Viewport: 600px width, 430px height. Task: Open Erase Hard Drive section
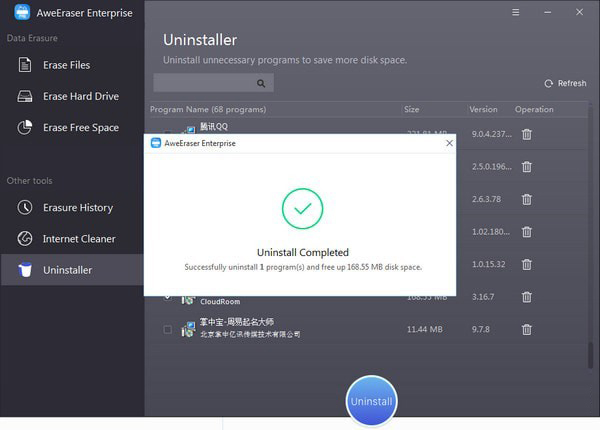(x=72, y=96)
